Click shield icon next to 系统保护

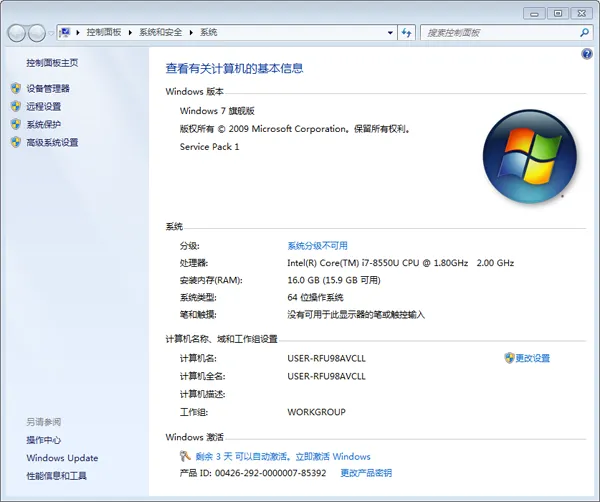[x=16, y=124]
